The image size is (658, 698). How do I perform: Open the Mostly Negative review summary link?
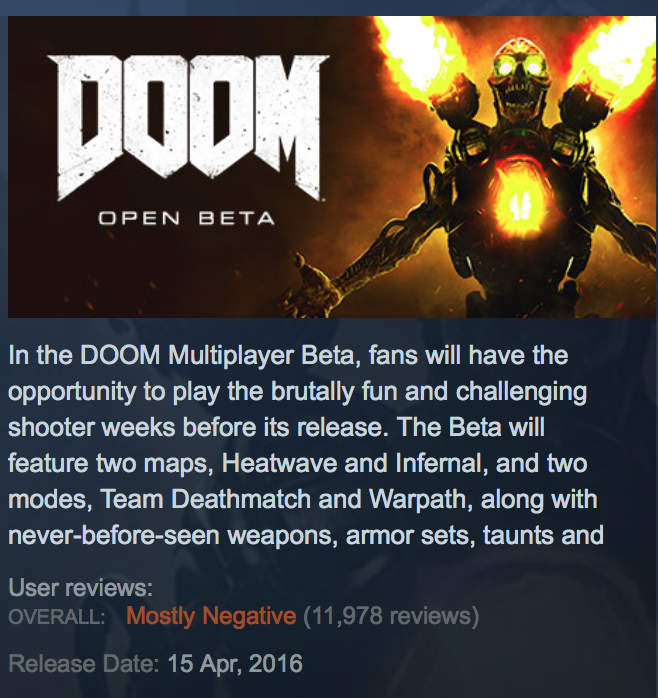[x=211, y=616]
